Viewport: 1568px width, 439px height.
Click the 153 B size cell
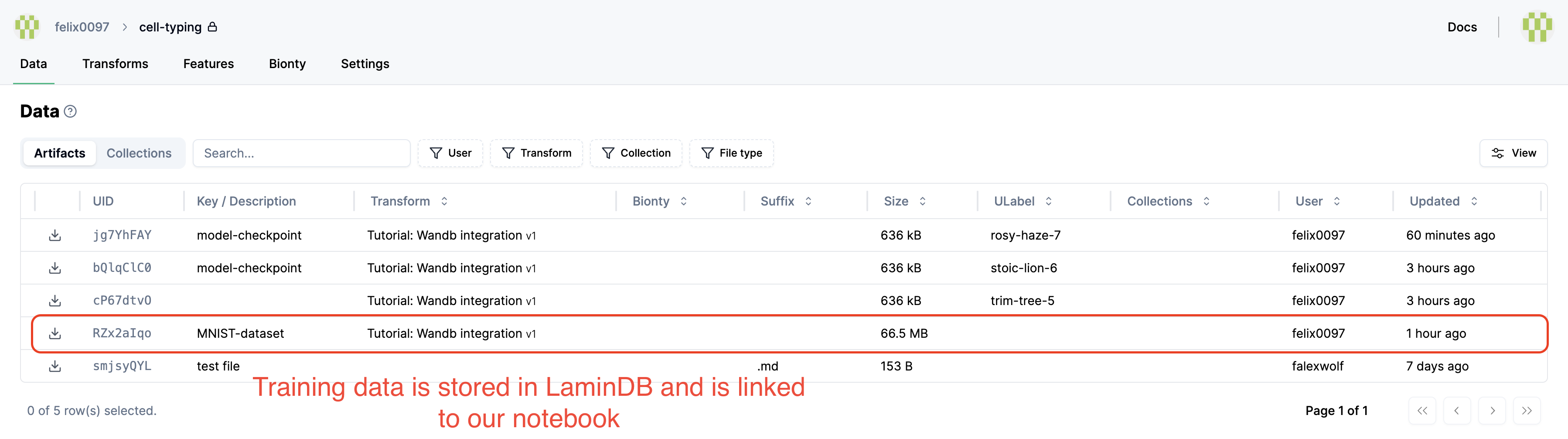click(x=896, y=367)
